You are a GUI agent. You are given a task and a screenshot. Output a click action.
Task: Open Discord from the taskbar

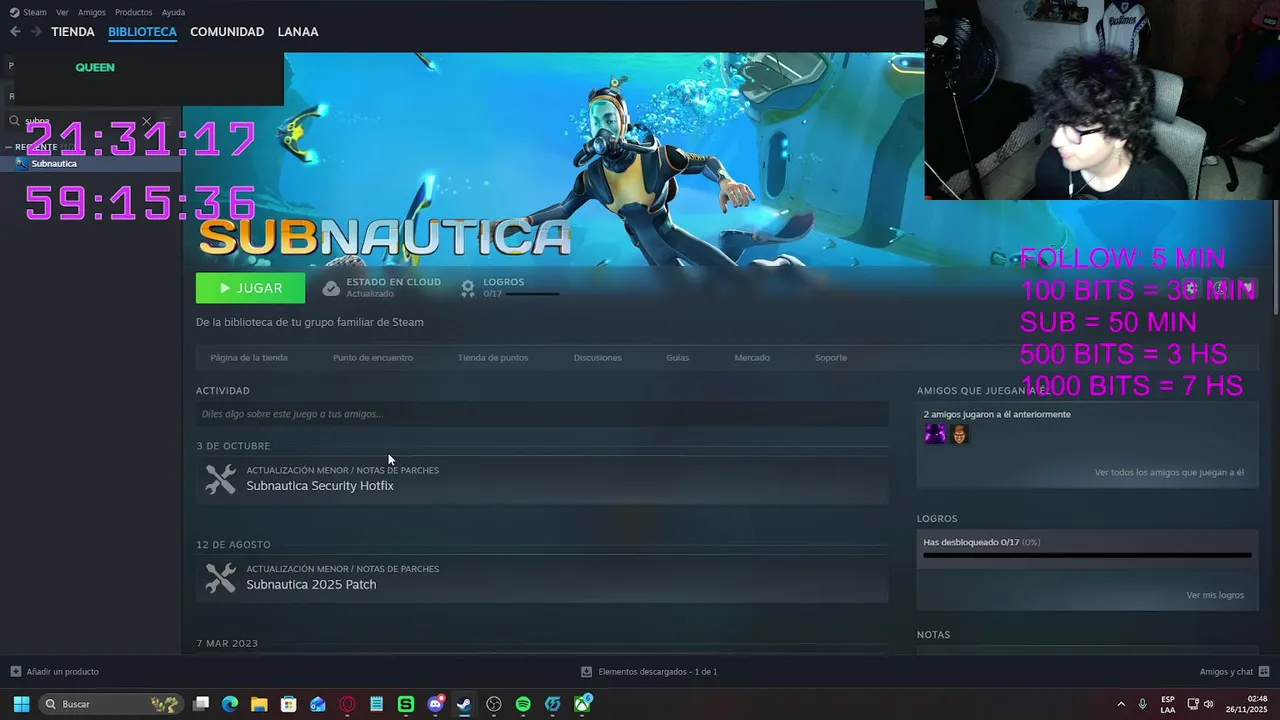[436, 704]
